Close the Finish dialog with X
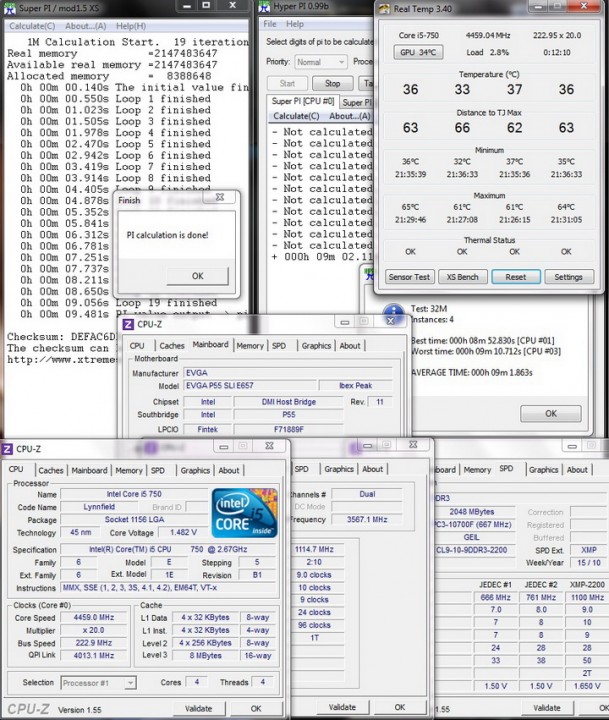The height and width of the screenshot is (720, 609). 220,197
